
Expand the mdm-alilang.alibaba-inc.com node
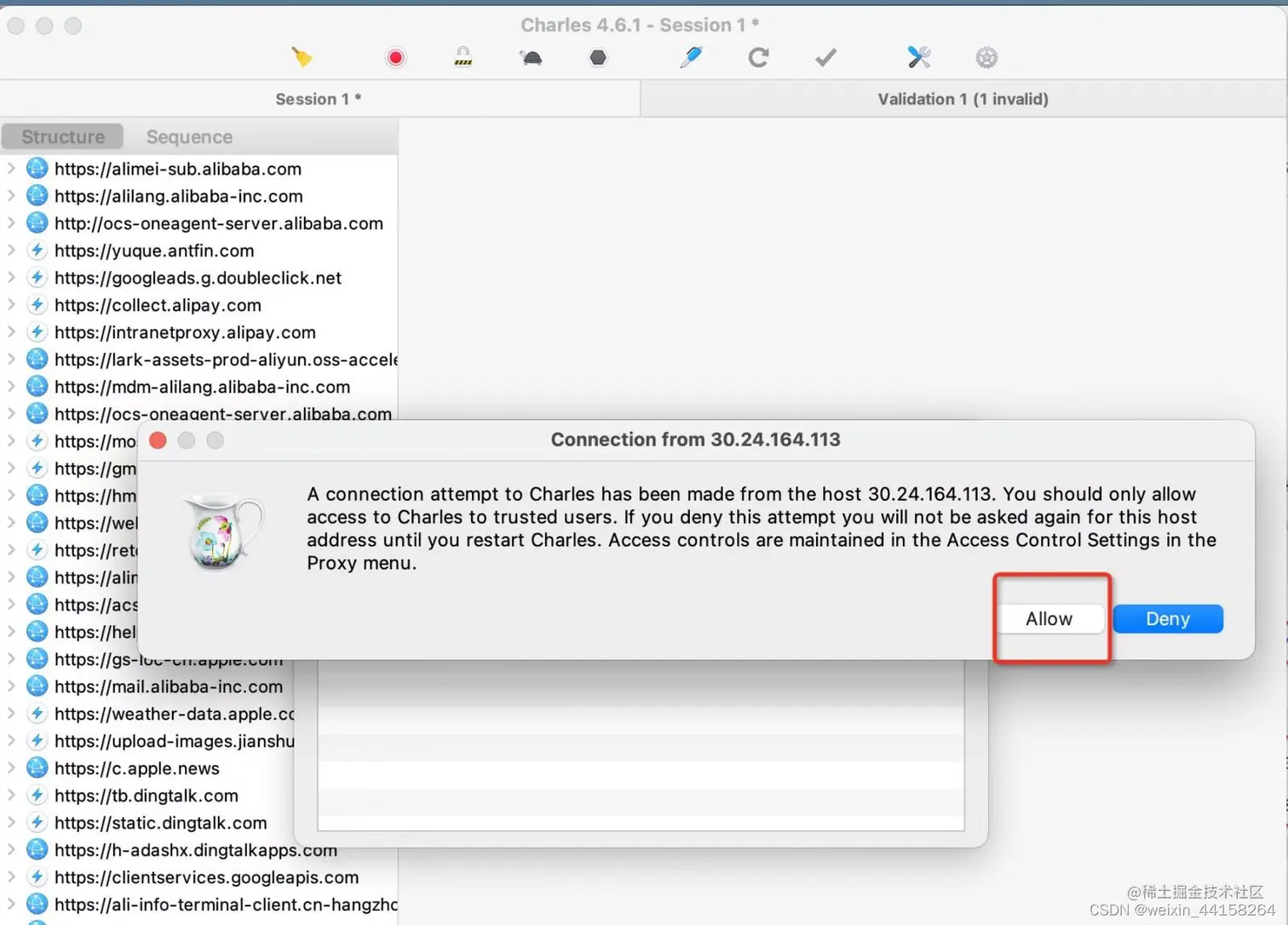11,387
